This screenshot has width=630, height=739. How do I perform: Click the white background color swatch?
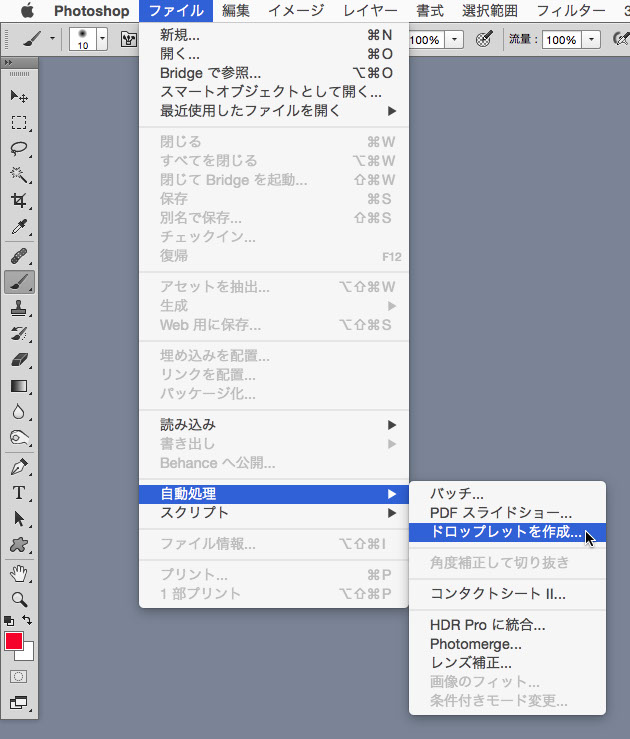[28, 654]
